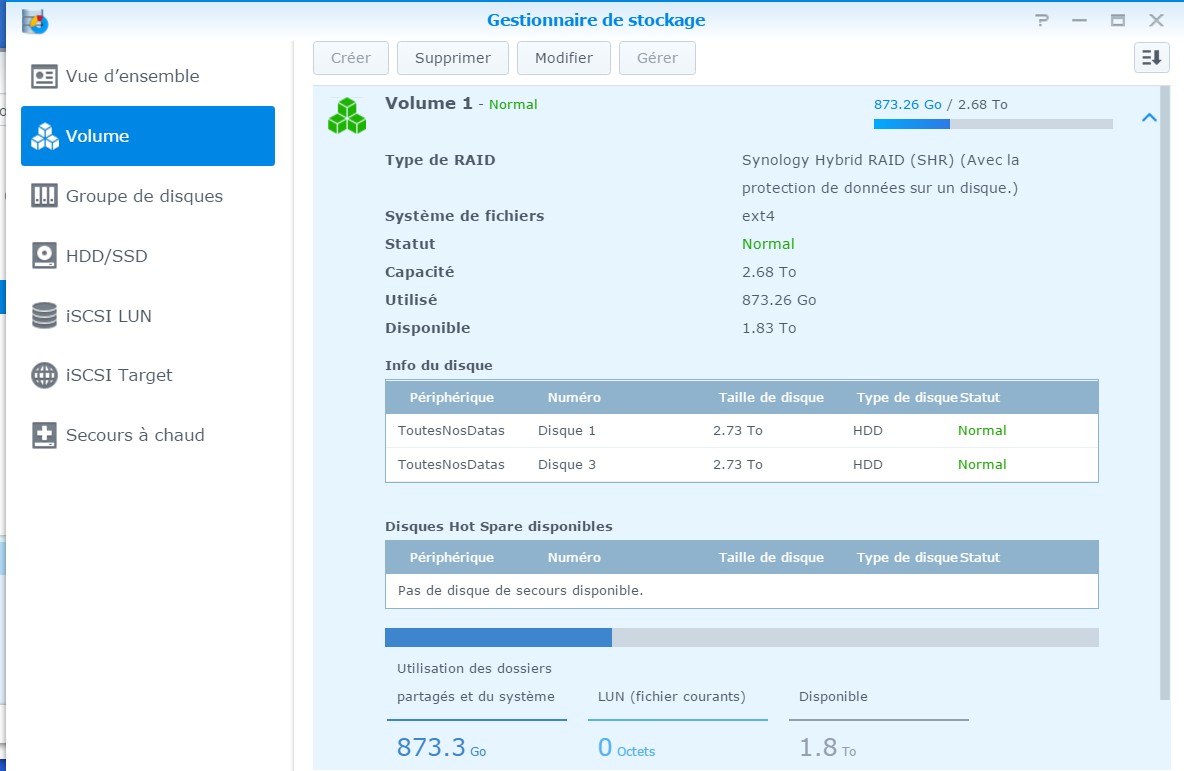Open Groupe de disques sidebar icon

point(44,196)
